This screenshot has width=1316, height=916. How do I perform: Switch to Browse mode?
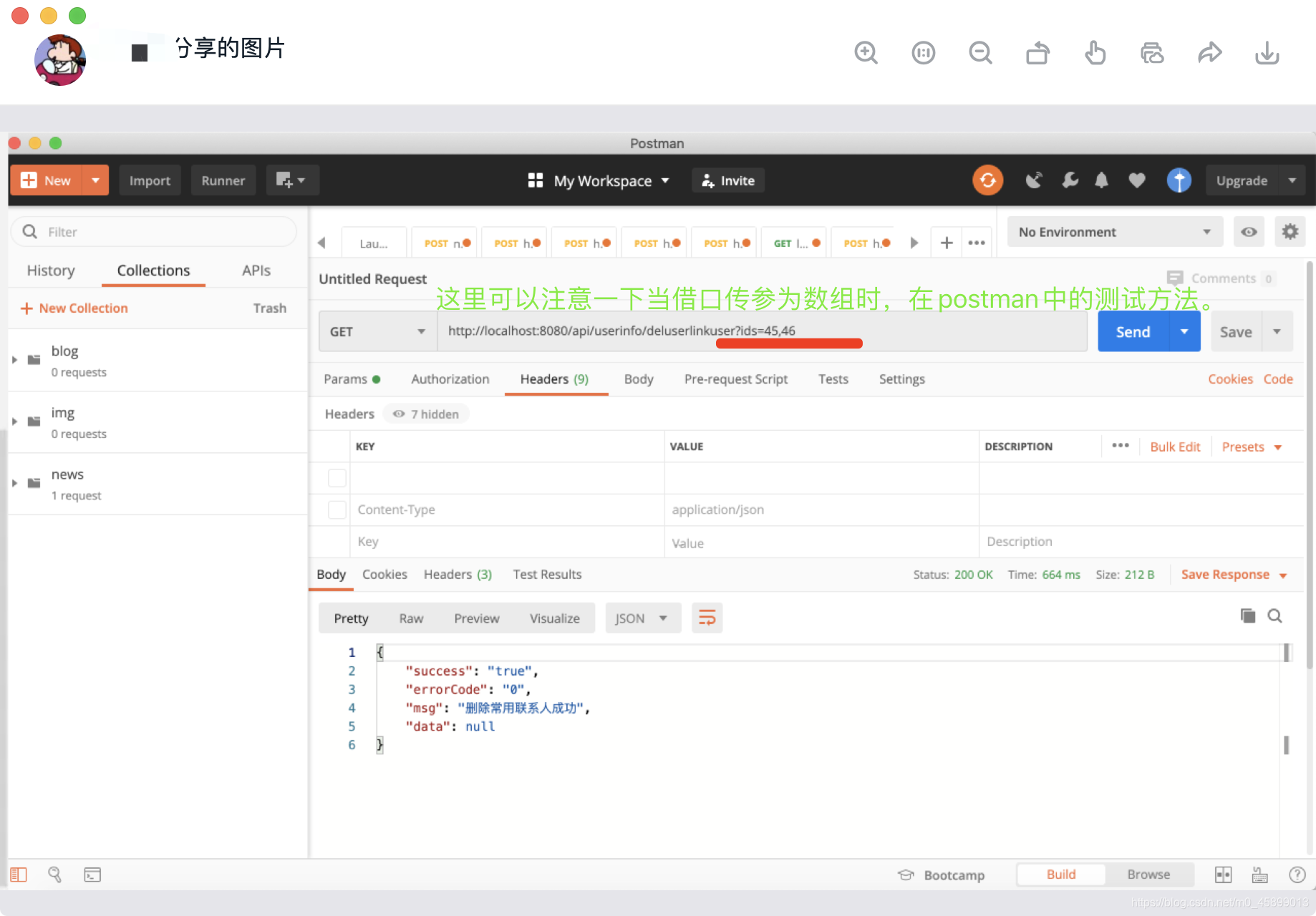1148,874
